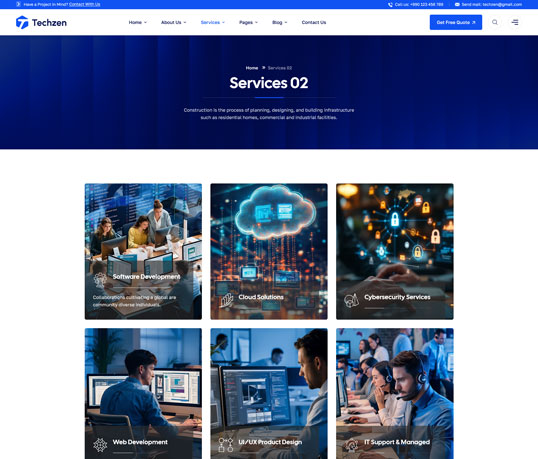Click the UI/UX Product Design card icon

pyautogui.click(x=226, y=445)
